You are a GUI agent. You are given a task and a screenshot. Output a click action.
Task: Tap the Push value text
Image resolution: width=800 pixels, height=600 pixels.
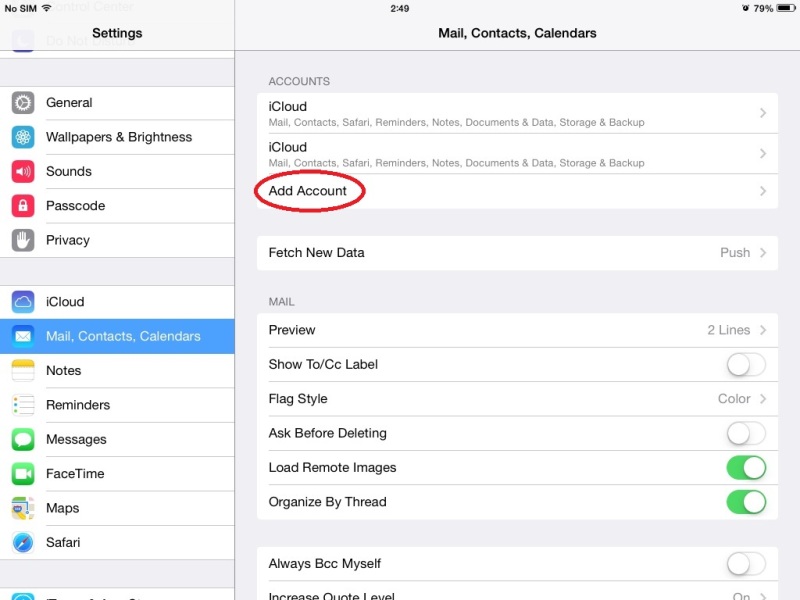click(x=735, y=253)
